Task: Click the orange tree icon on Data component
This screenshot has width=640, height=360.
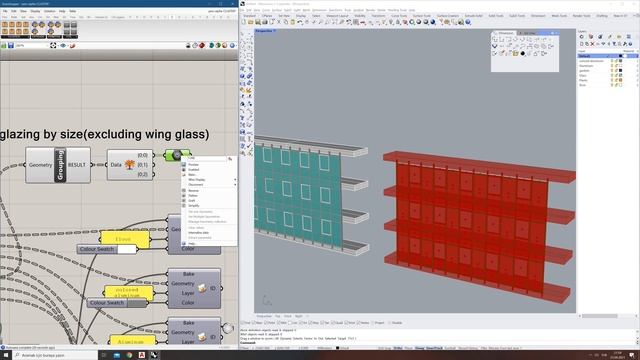Action: click(x=130, y=164)
